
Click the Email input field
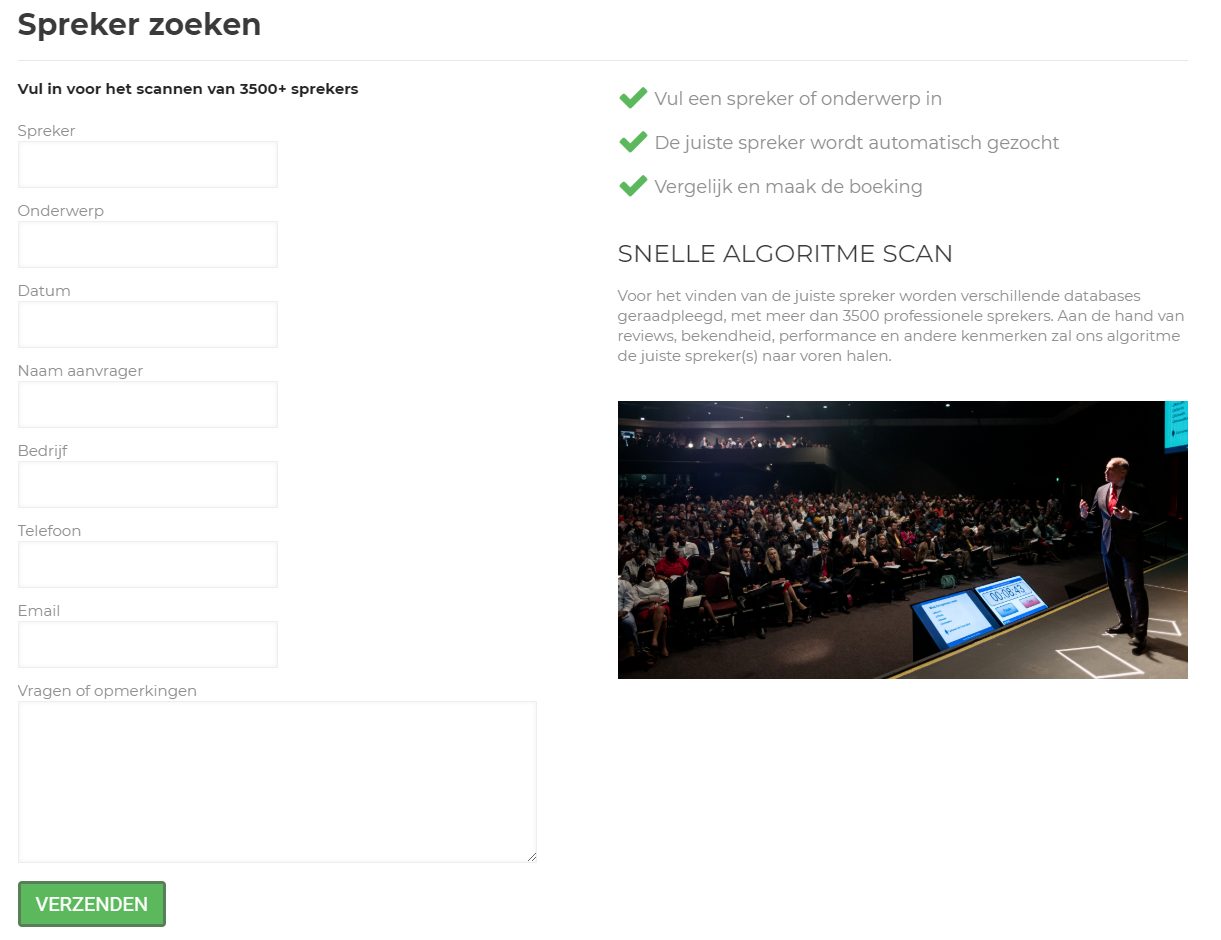point(147,644)
